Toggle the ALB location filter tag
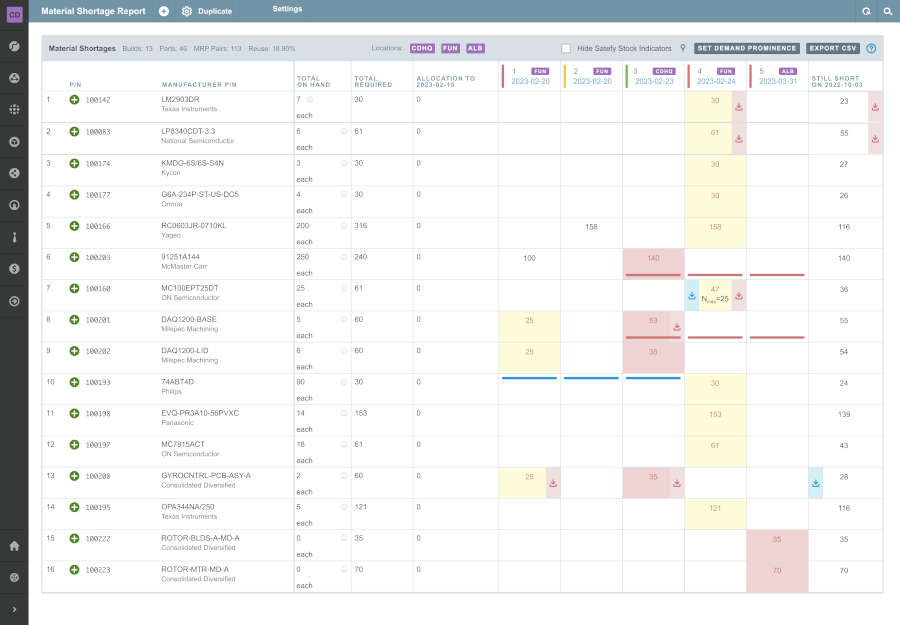The width and height of the screenshot is (900, 625). pos(475,48)
